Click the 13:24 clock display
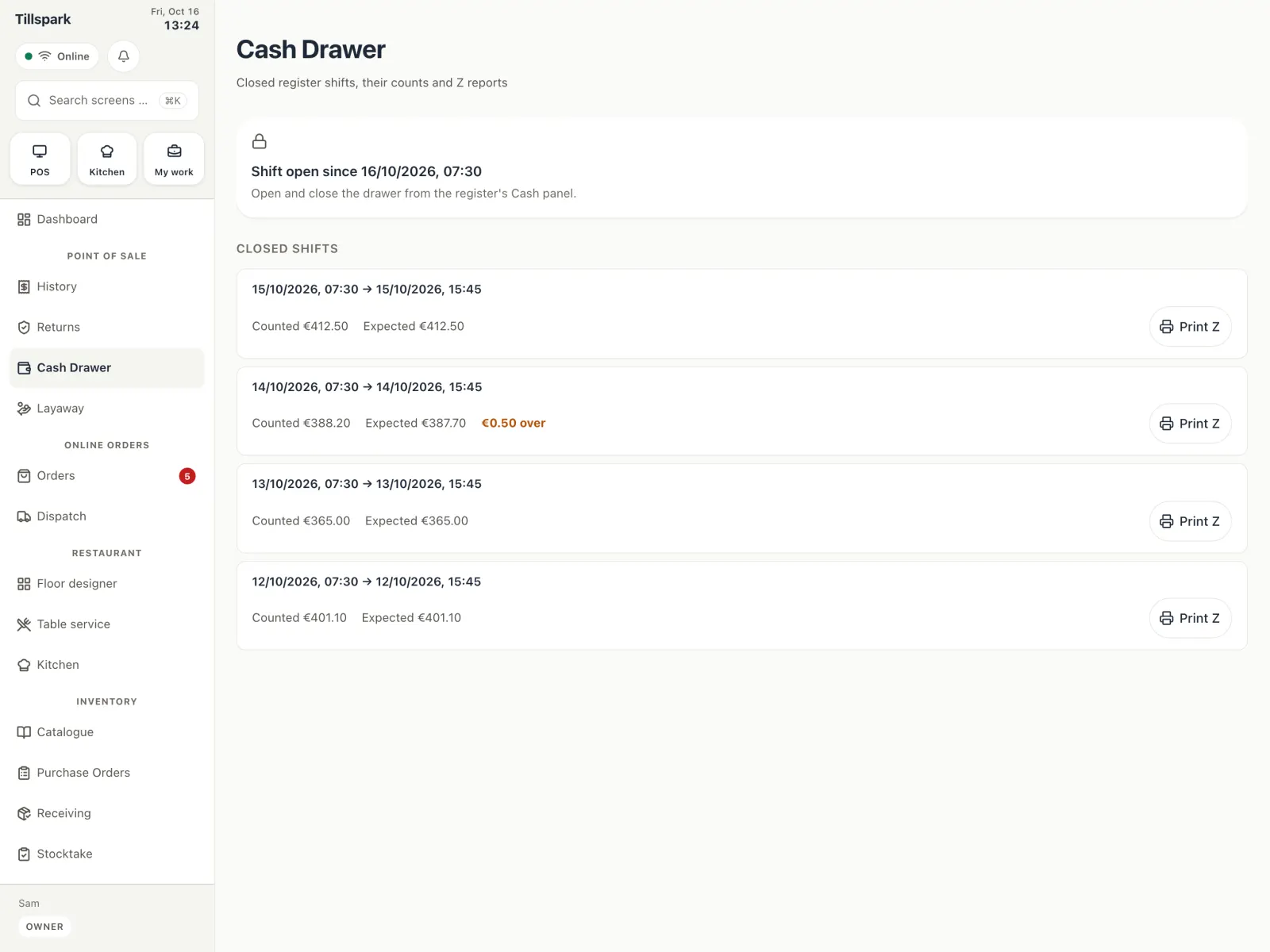1270x952 pixels. click(182, 25)
